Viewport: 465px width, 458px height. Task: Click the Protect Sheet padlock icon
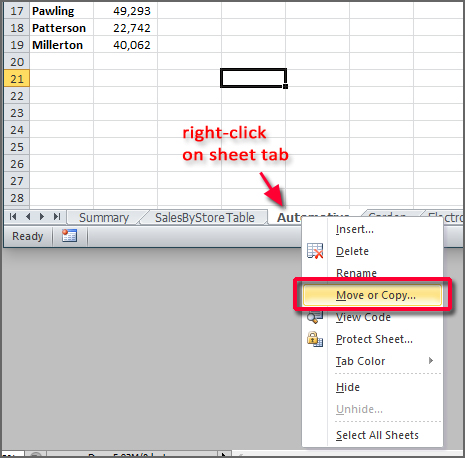(315, 339)
